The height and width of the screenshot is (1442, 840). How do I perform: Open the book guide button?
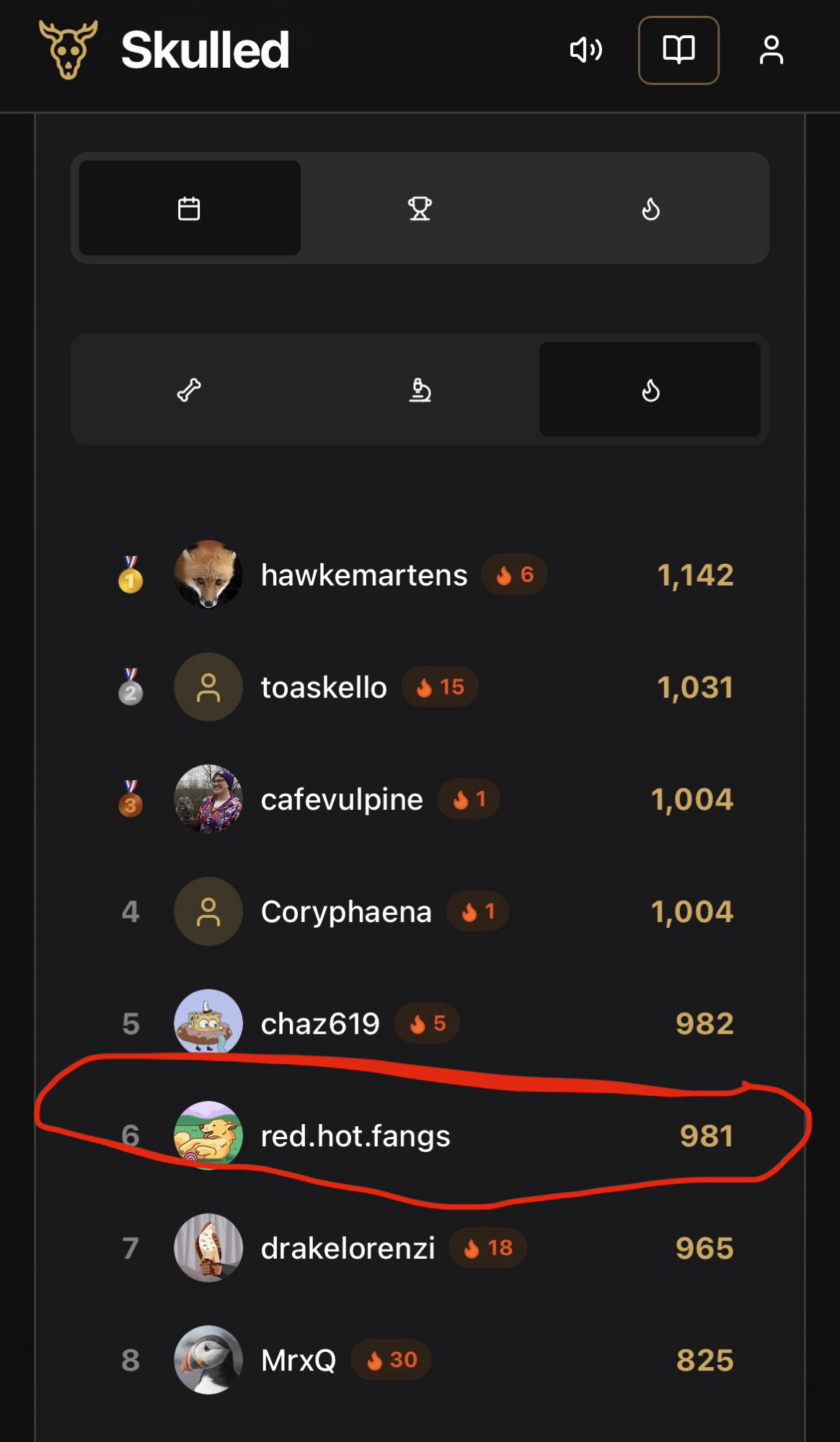(678, 50)
